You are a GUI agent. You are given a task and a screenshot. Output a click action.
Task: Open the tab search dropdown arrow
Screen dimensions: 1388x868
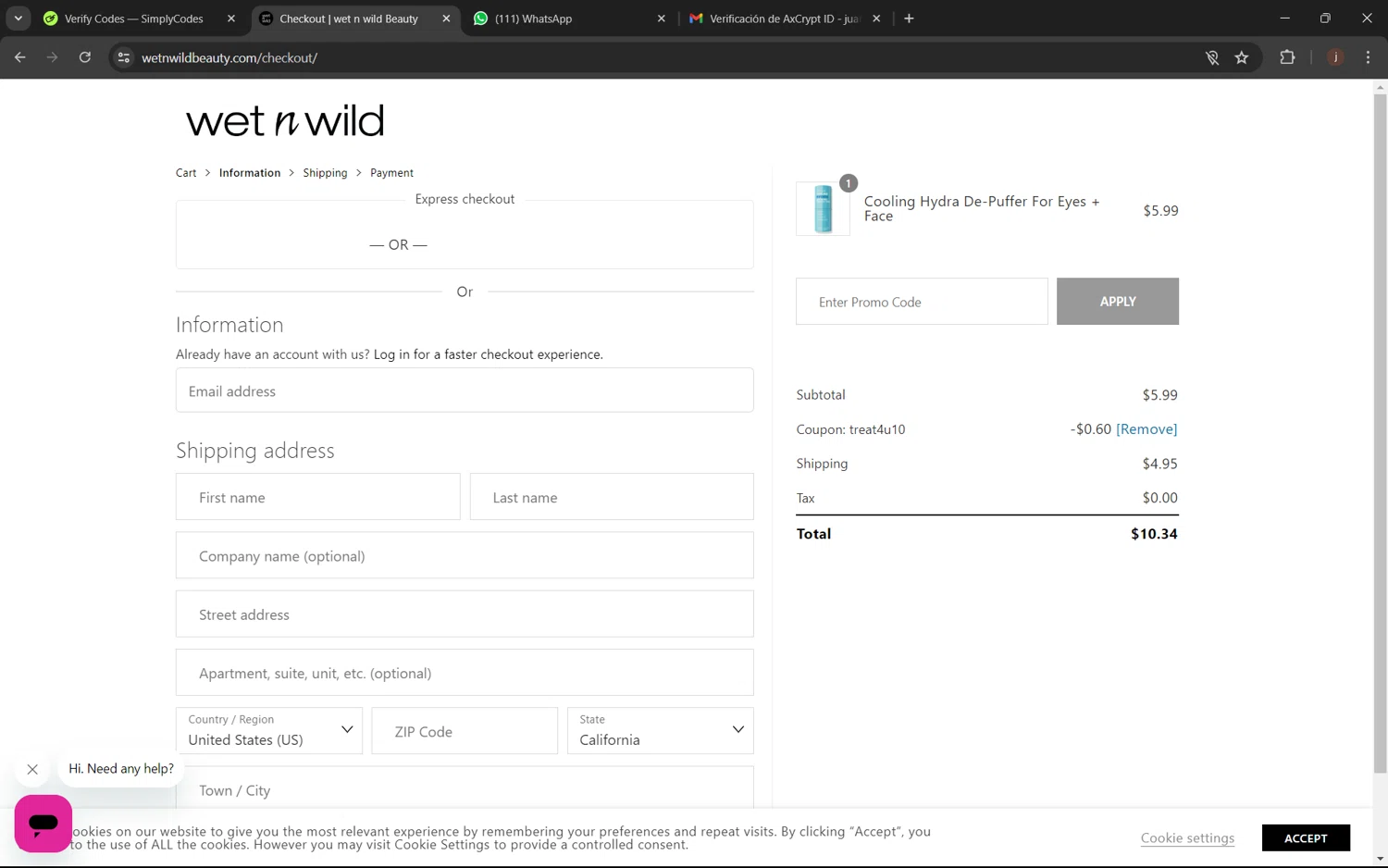[x=19, y=19]
